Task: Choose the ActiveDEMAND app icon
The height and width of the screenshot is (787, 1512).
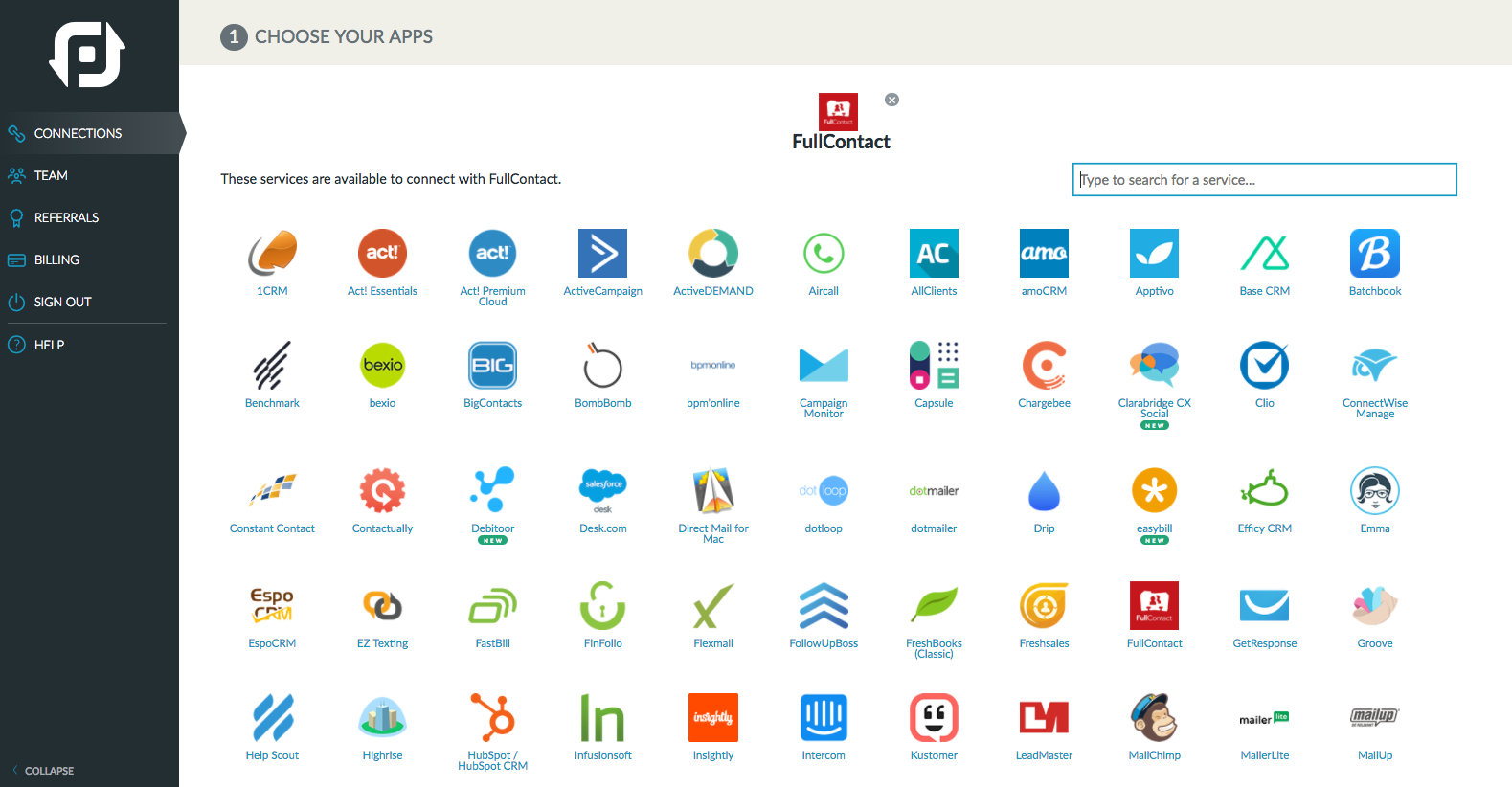Action: [713, 253]
